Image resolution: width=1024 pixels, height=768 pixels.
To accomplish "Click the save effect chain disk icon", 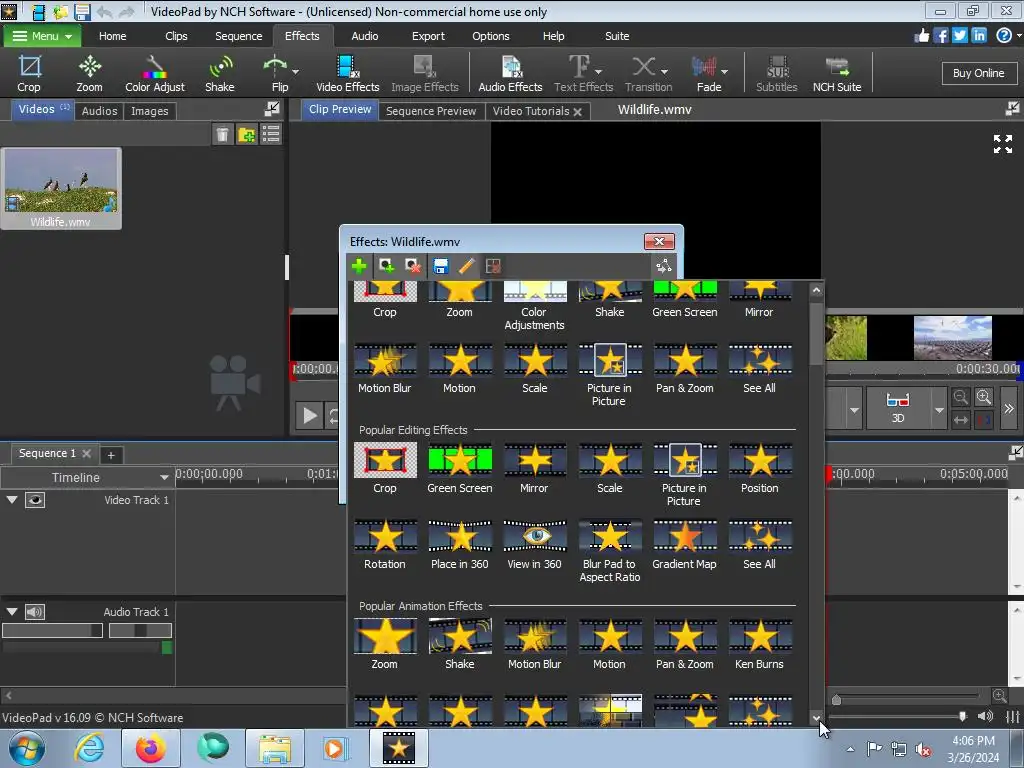I will 440,266.
